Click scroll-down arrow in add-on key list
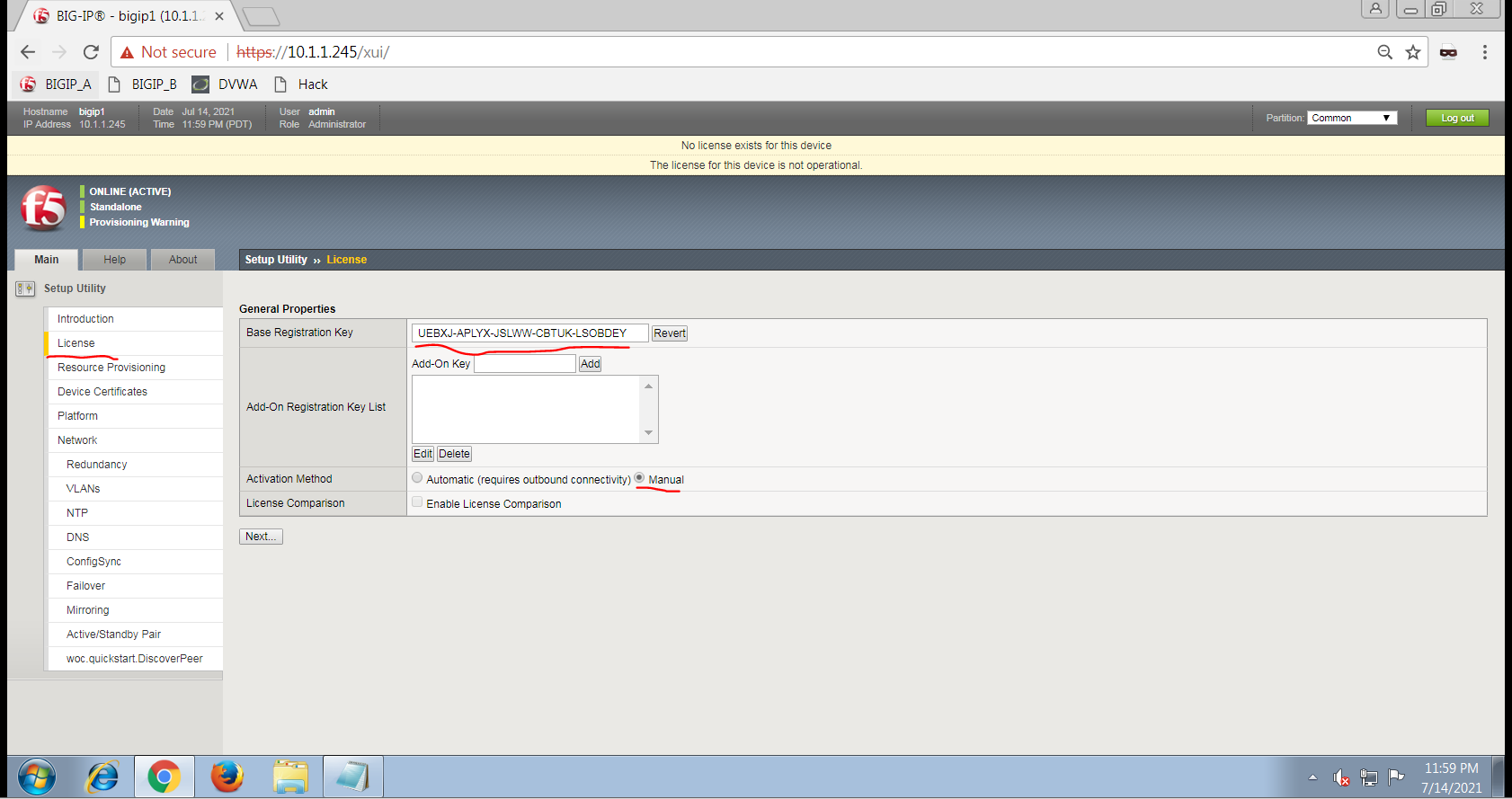 click(x=648, y=433)
